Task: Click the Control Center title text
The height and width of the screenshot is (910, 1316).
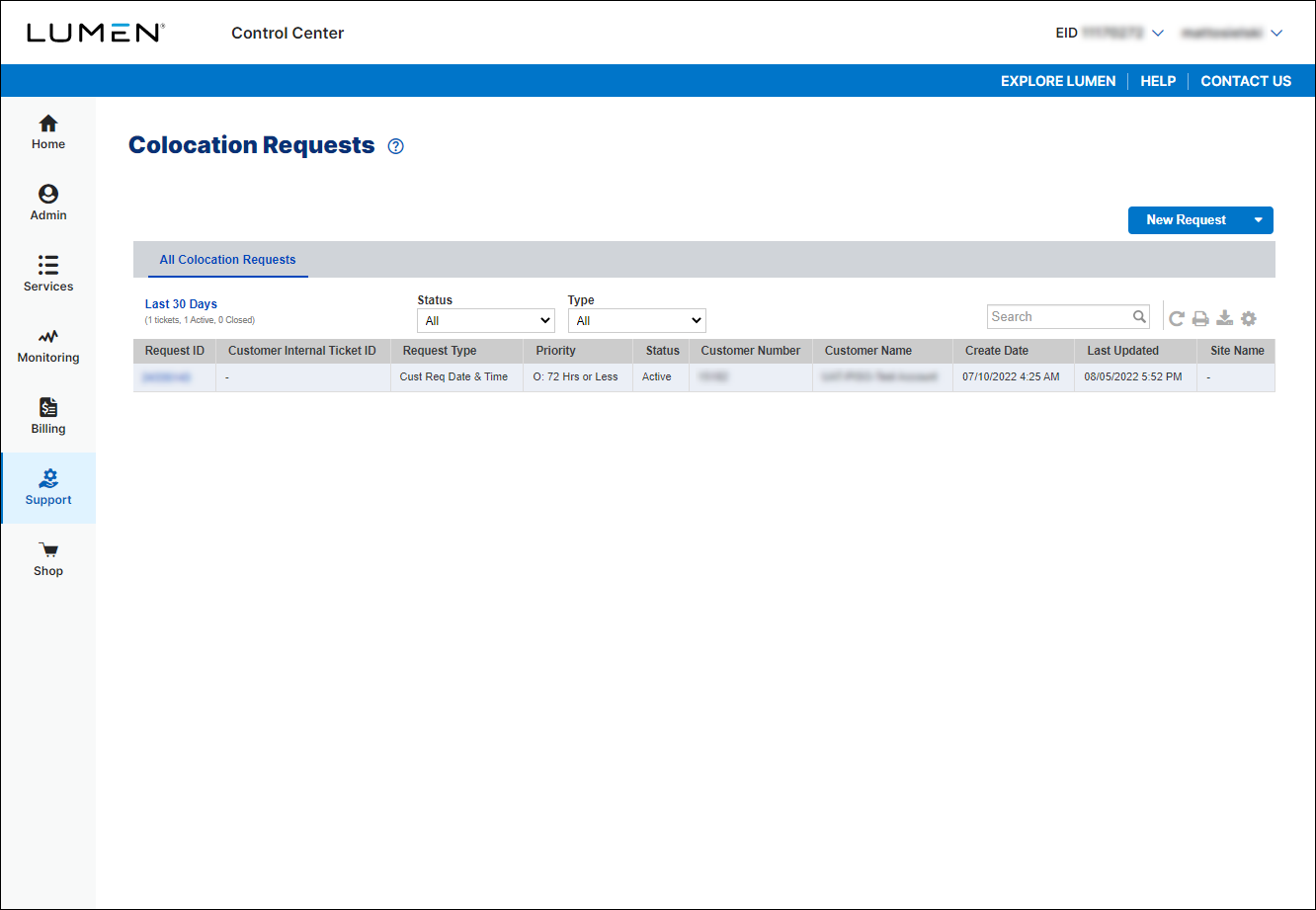Action: [x=288, y=33]
